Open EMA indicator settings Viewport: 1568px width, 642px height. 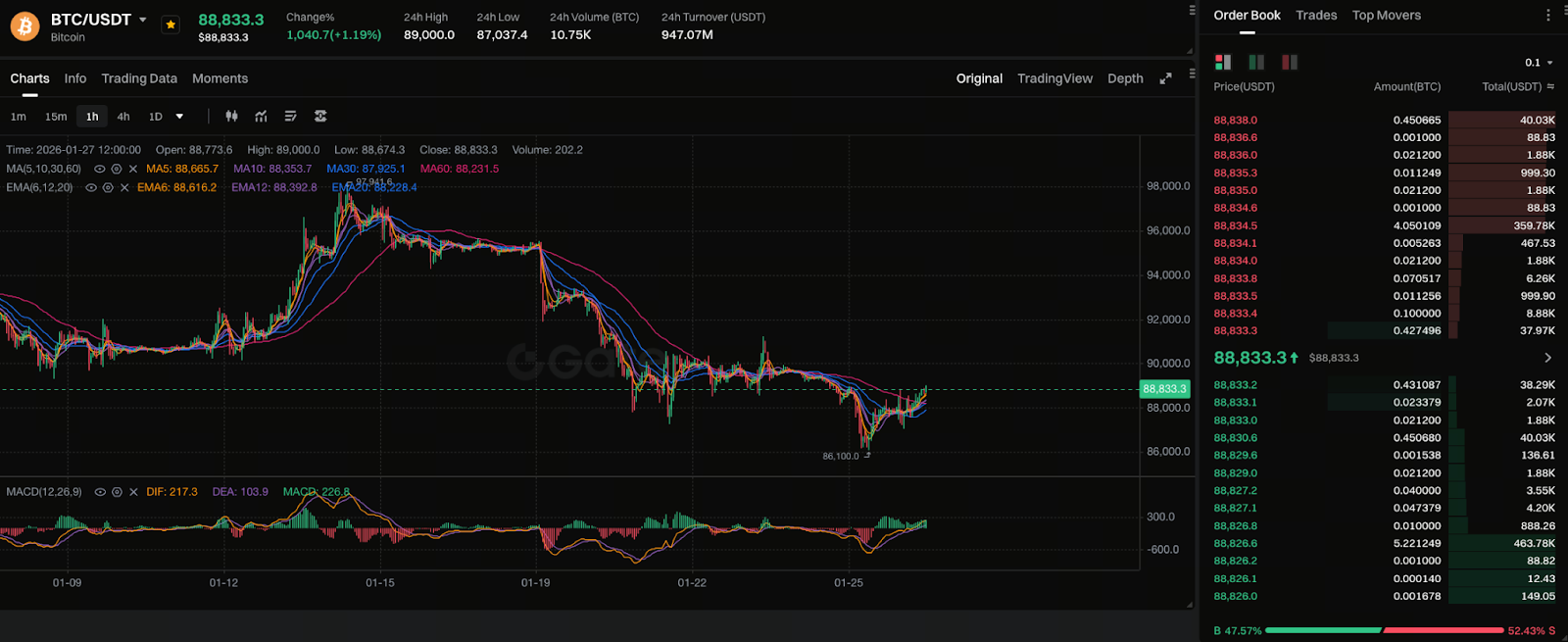(108, 187)
